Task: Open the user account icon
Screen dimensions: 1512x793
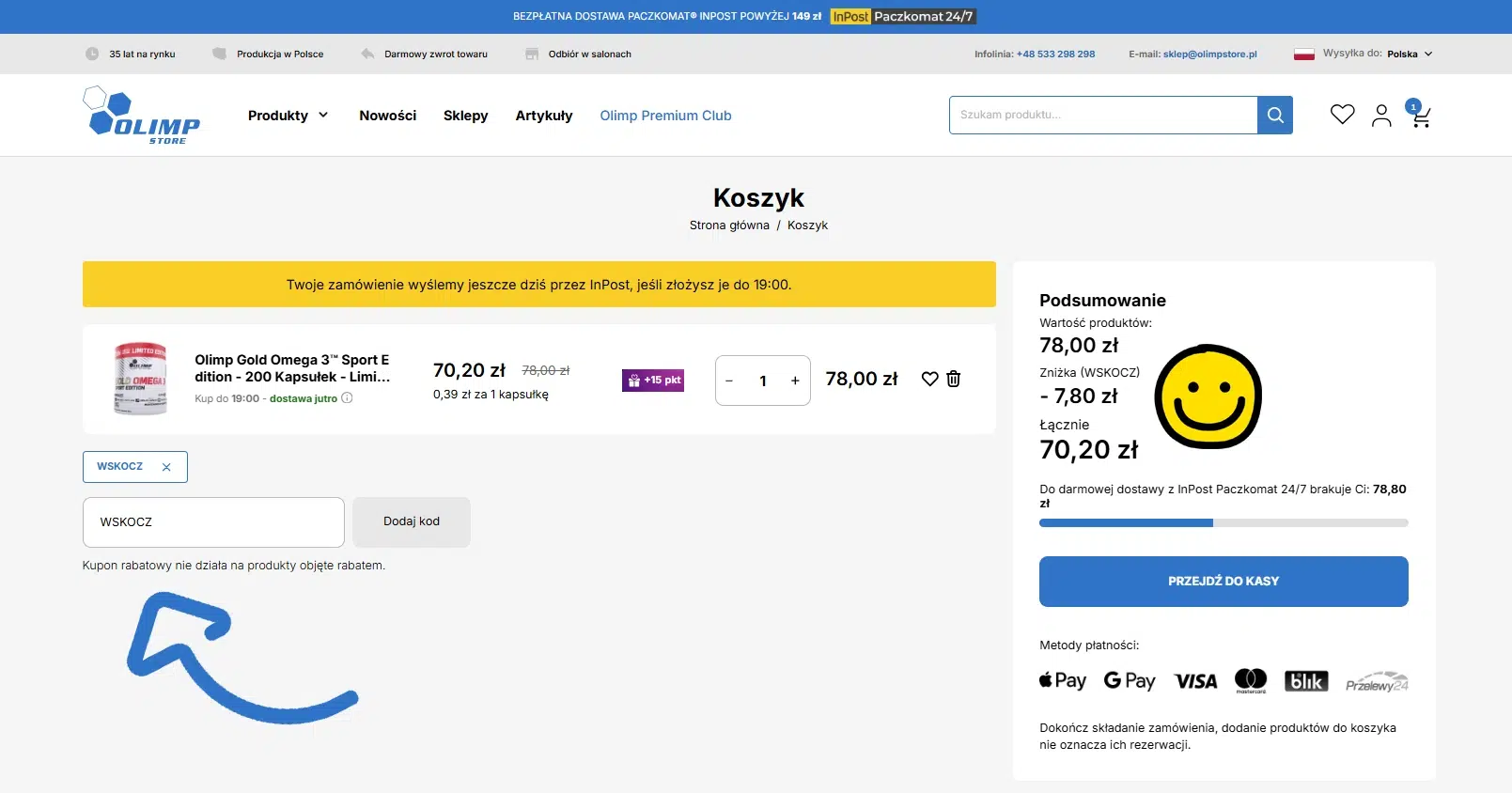Action: tap(1381, 116)
